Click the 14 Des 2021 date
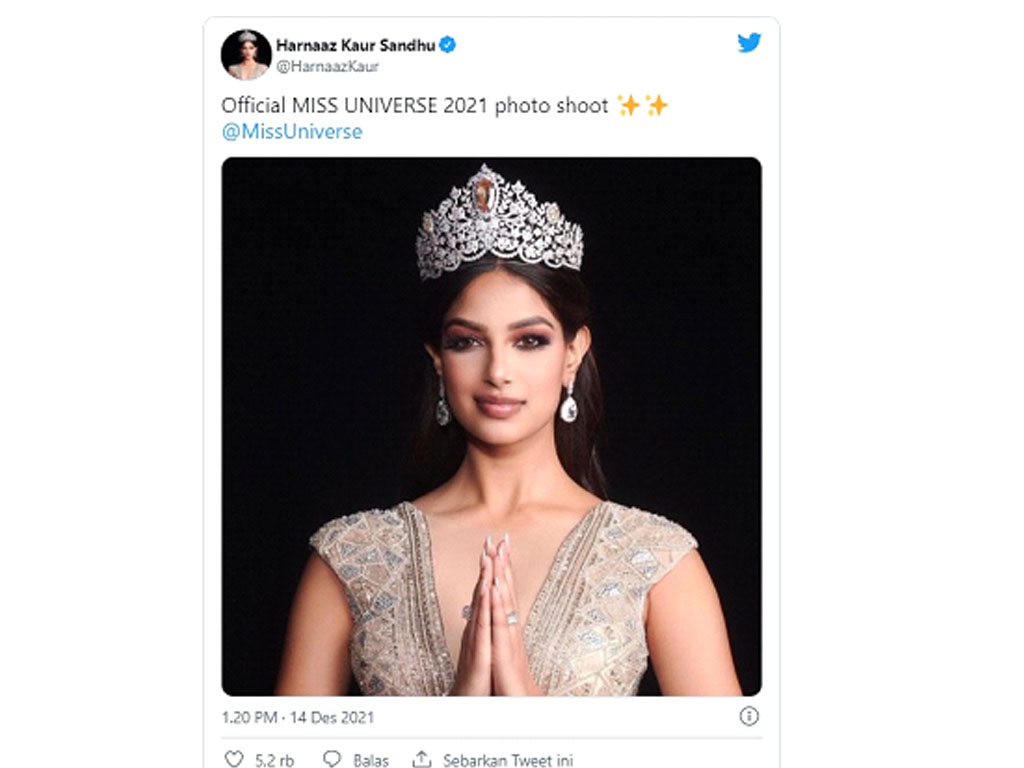 tap(332, 718)
